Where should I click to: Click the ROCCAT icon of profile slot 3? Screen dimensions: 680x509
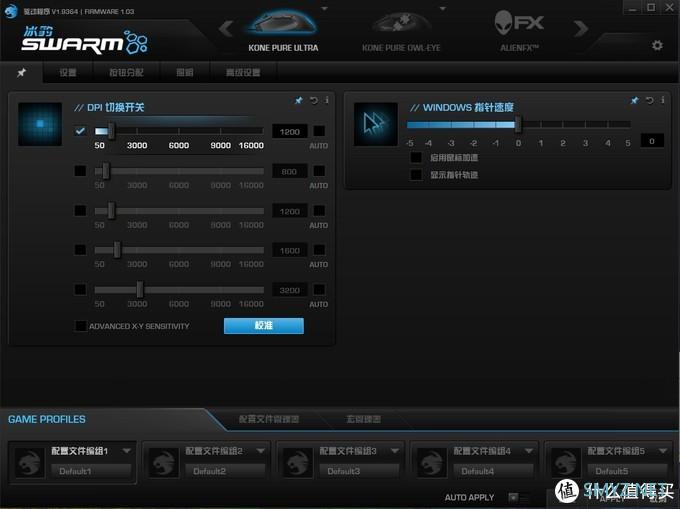298,463
